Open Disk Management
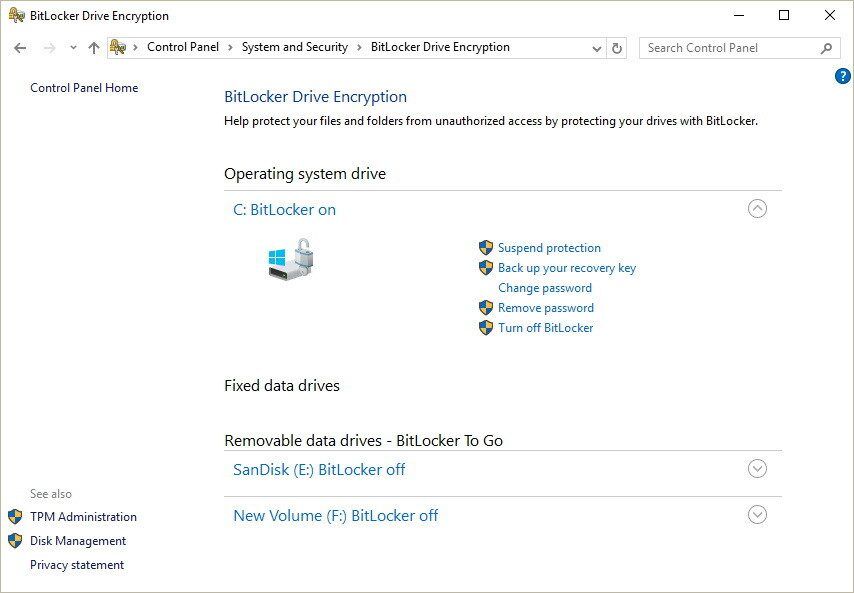The image size is (854, 593). click(78, 541)
